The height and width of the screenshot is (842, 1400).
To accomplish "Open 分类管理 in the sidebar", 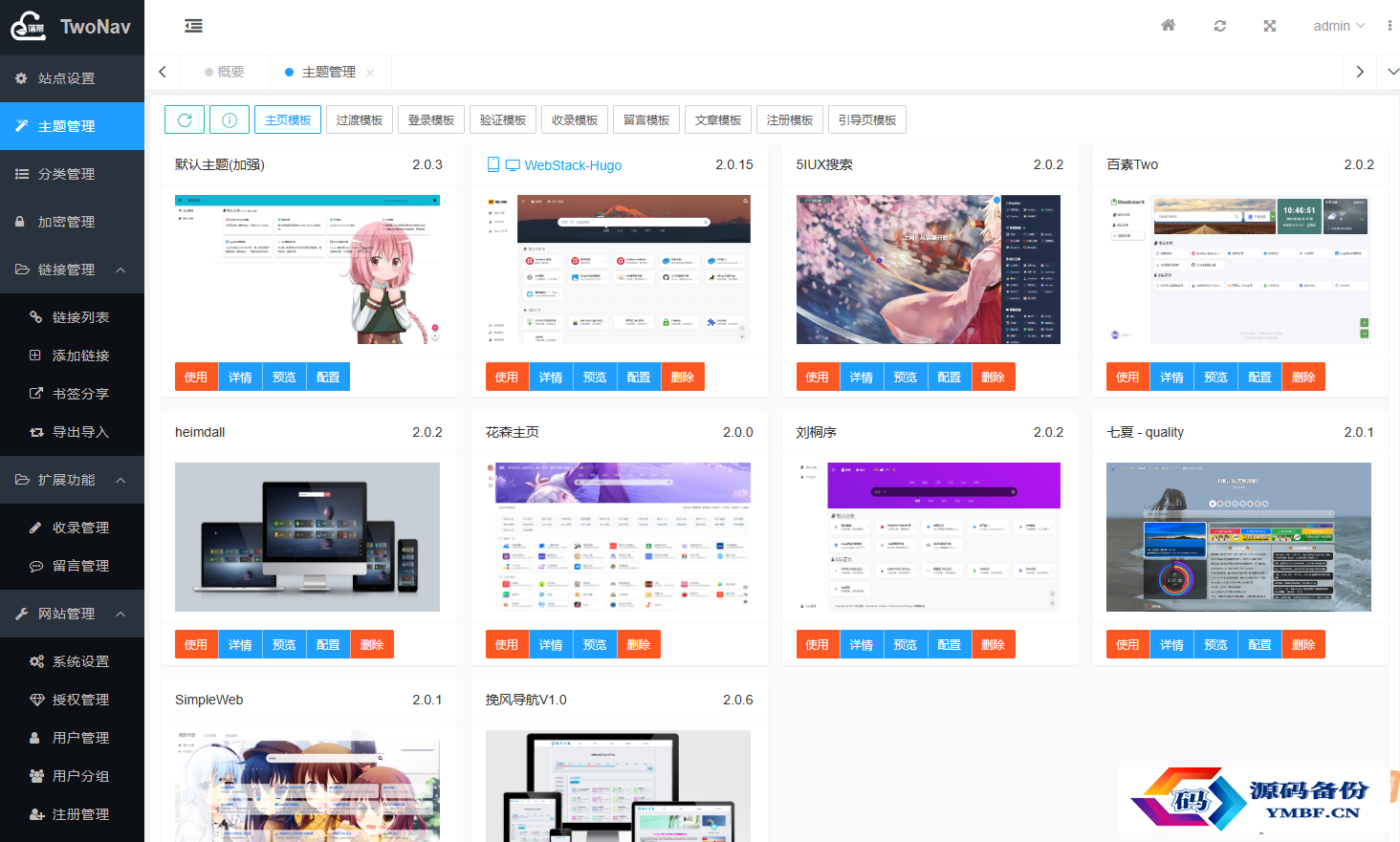I will (72, 174).
